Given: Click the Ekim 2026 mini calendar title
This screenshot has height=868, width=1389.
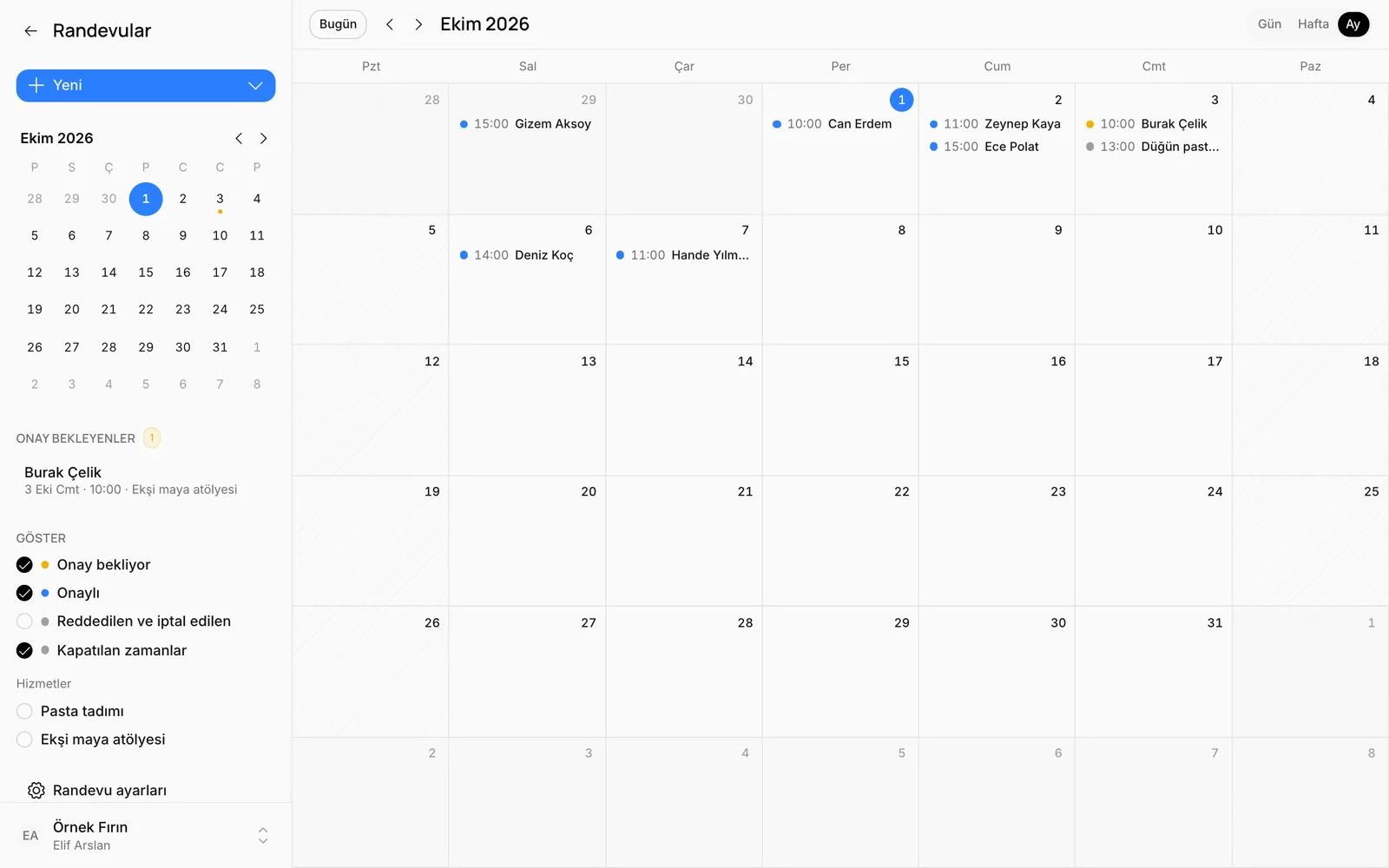Looking at the screenshot, I should pos(56,138).
